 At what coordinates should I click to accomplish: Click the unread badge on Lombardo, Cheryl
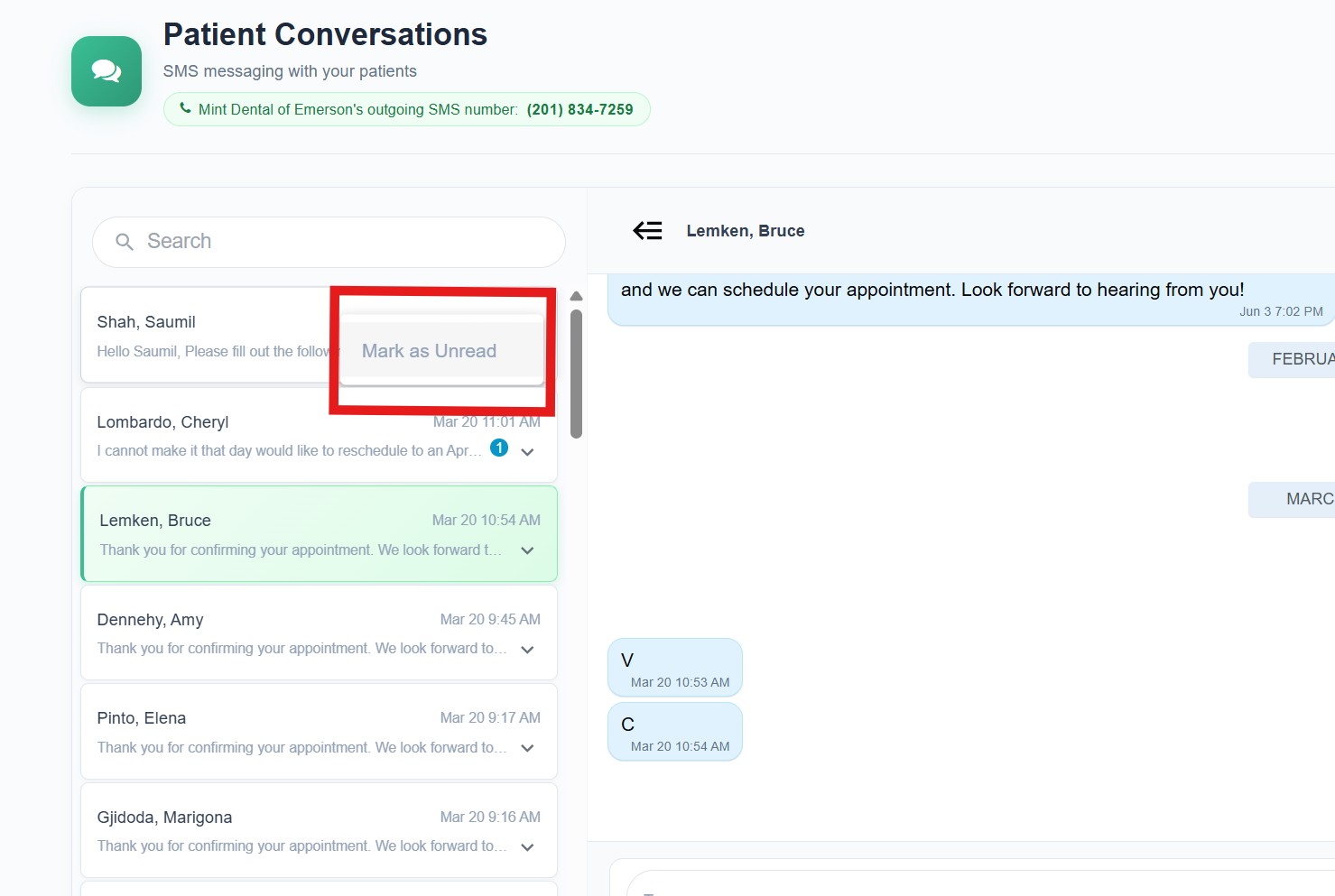498,448
